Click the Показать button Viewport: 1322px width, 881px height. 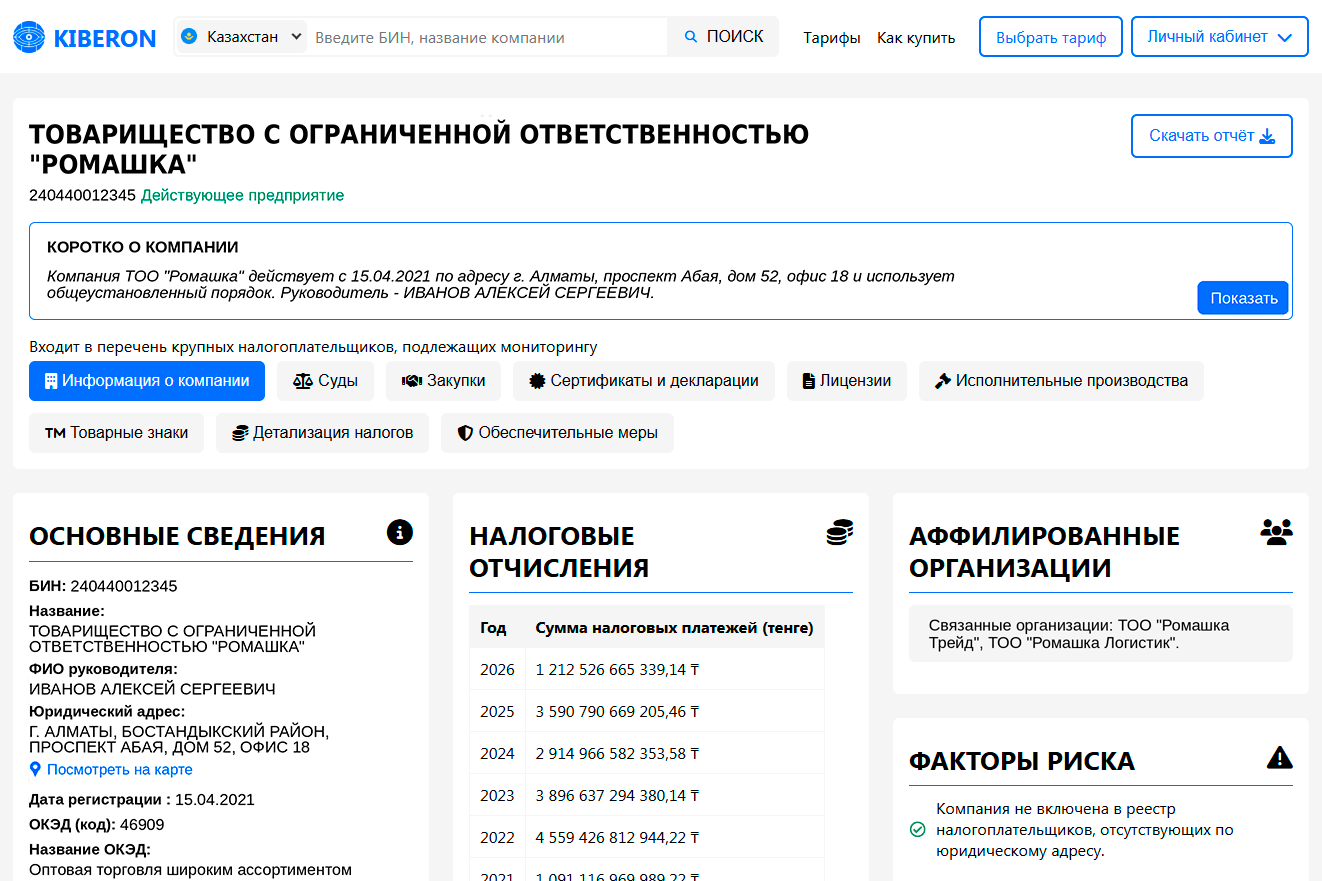click(x=1243, y=298)
